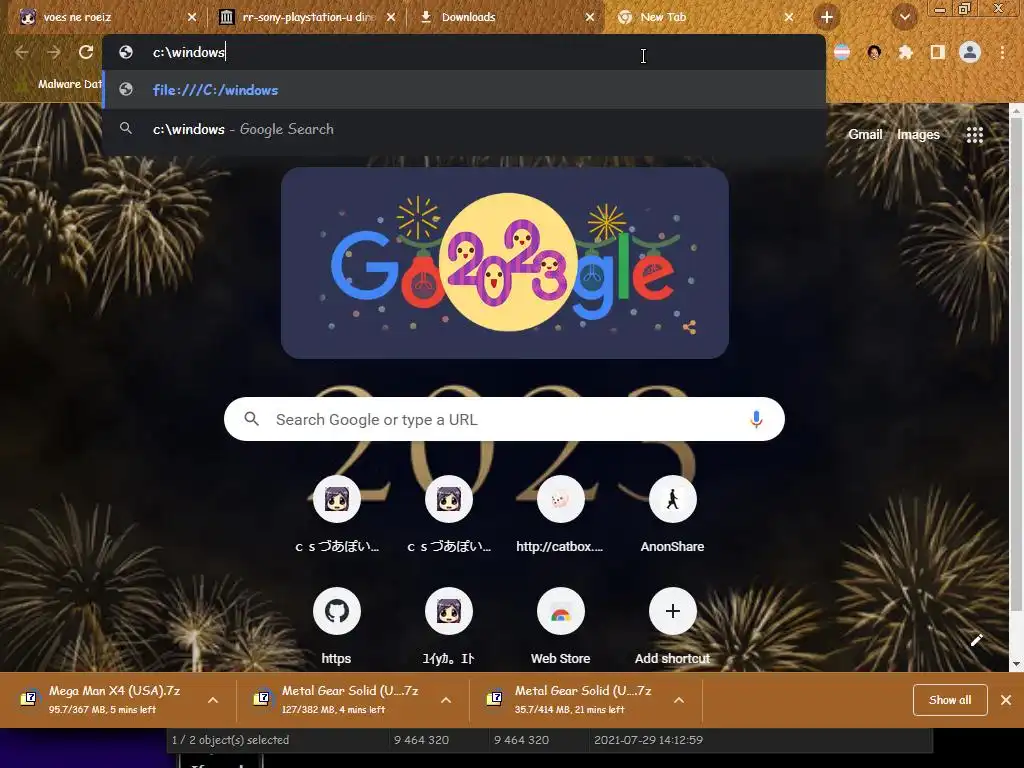Screen dimensions: 1024x768
Task: Click '1 / 2 object(s) selected' status text
Action: pos(230,740)
